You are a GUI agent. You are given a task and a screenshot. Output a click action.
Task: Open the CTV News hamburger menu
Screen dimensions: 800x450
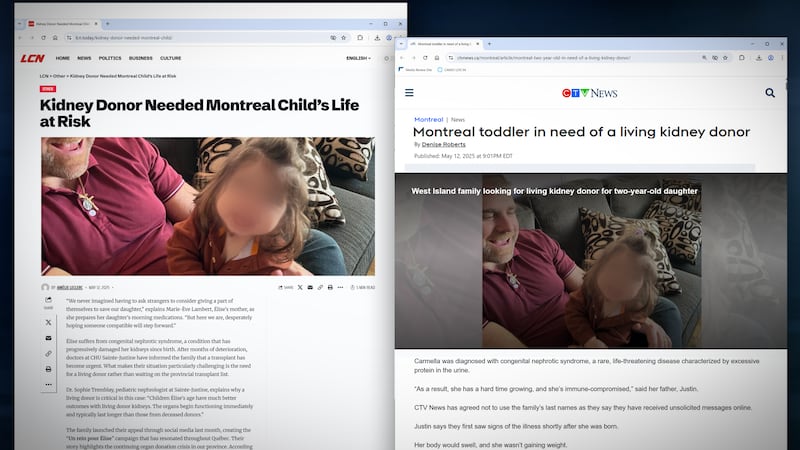409,93
